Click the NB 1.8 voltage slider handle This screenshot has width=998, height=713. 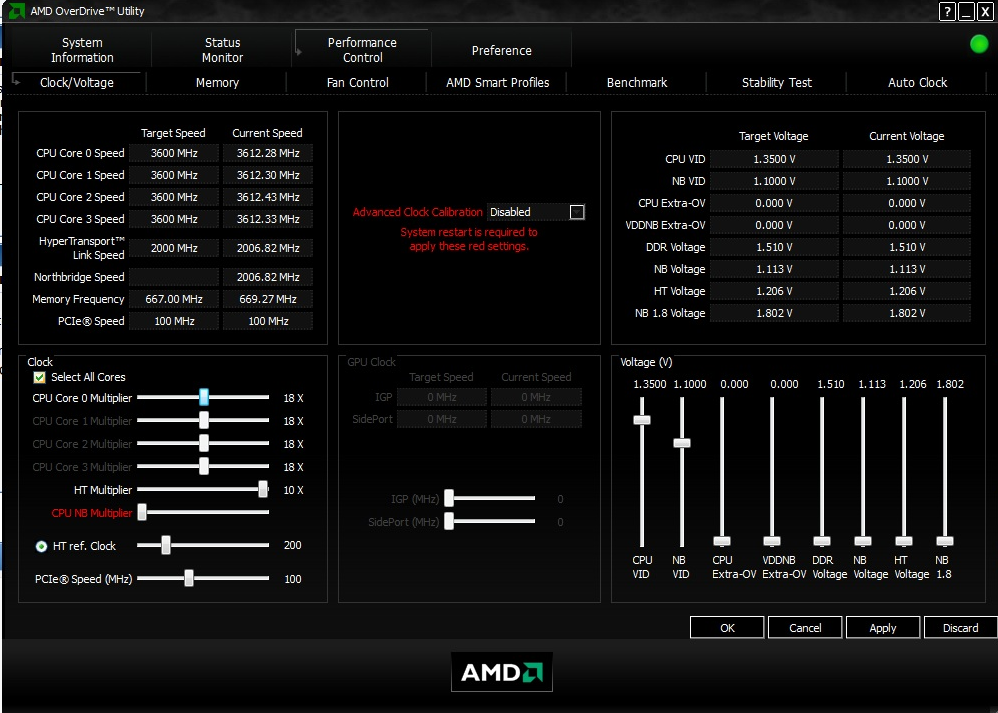tap(945, 541)
